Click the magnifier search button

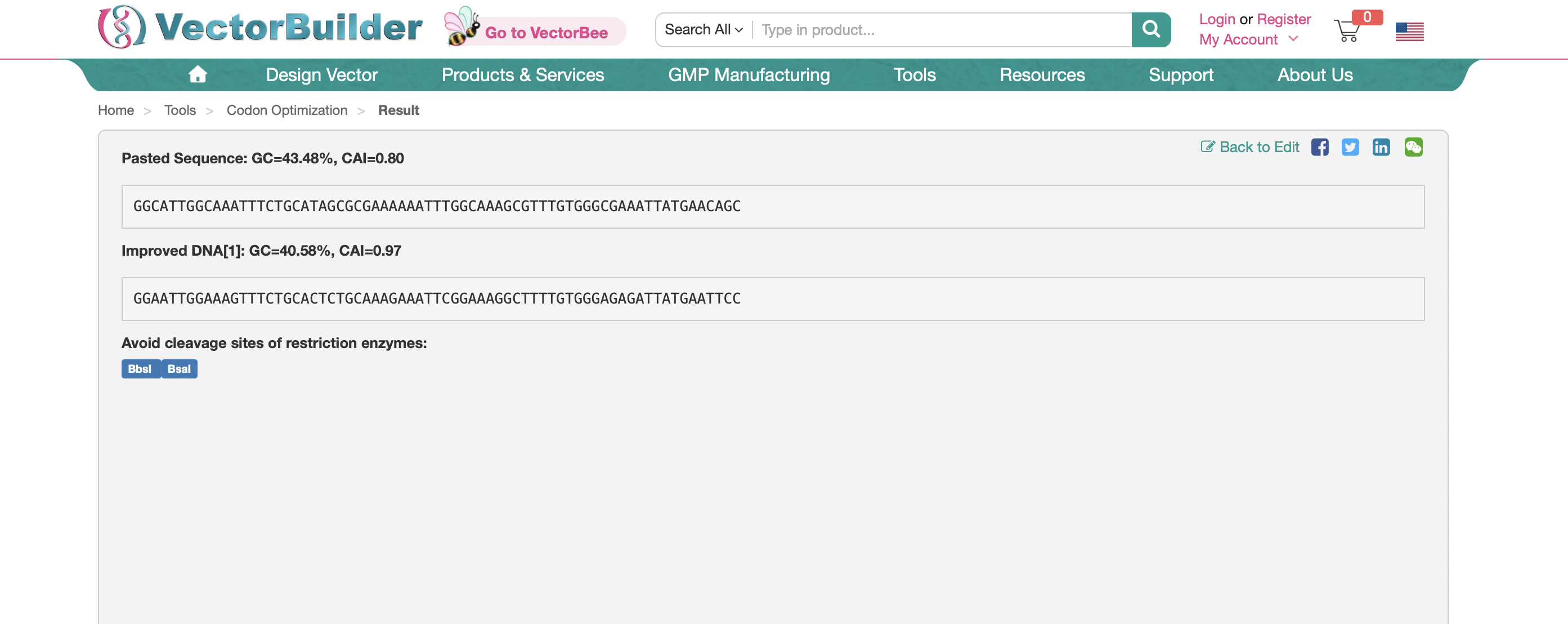(1150, 29)
